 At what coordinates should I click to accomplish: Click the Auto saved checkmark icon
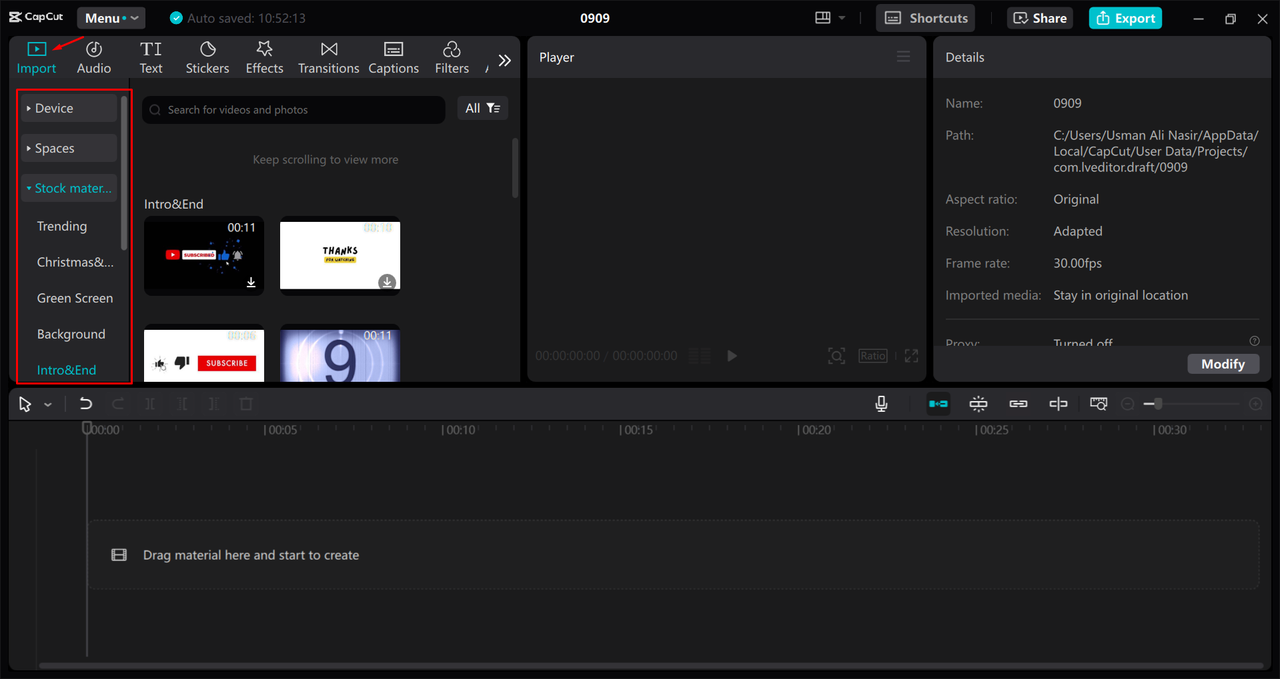(176, 18)
